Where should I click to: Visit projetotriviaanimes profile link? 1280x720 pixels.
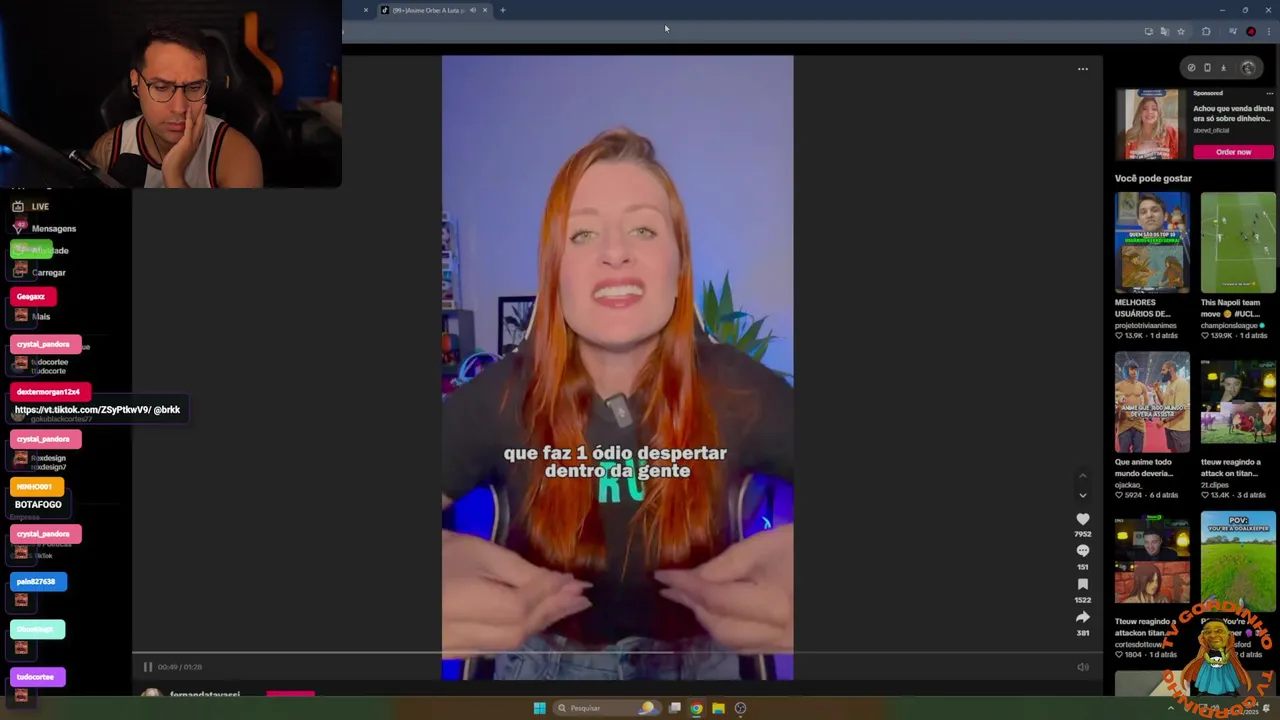coord(1146,325)
